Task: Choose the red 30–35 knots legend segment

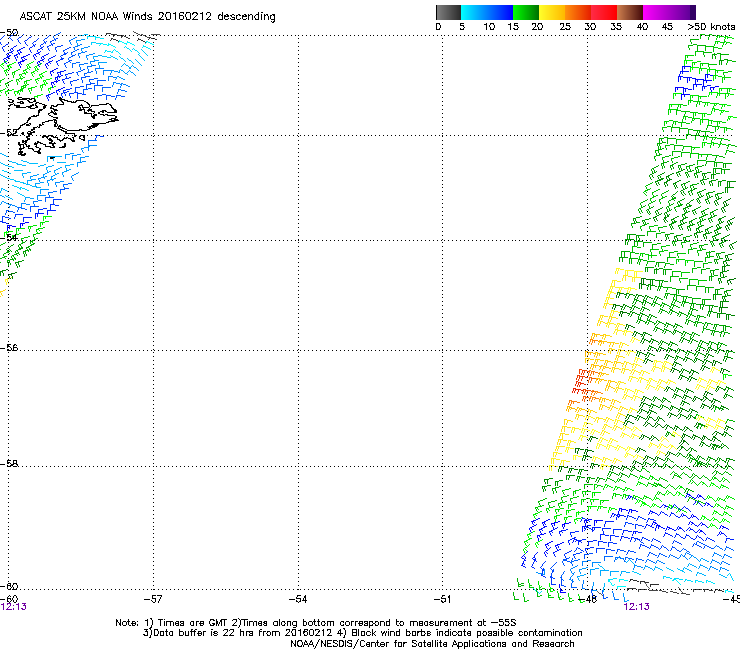Action: pos(604,12)
